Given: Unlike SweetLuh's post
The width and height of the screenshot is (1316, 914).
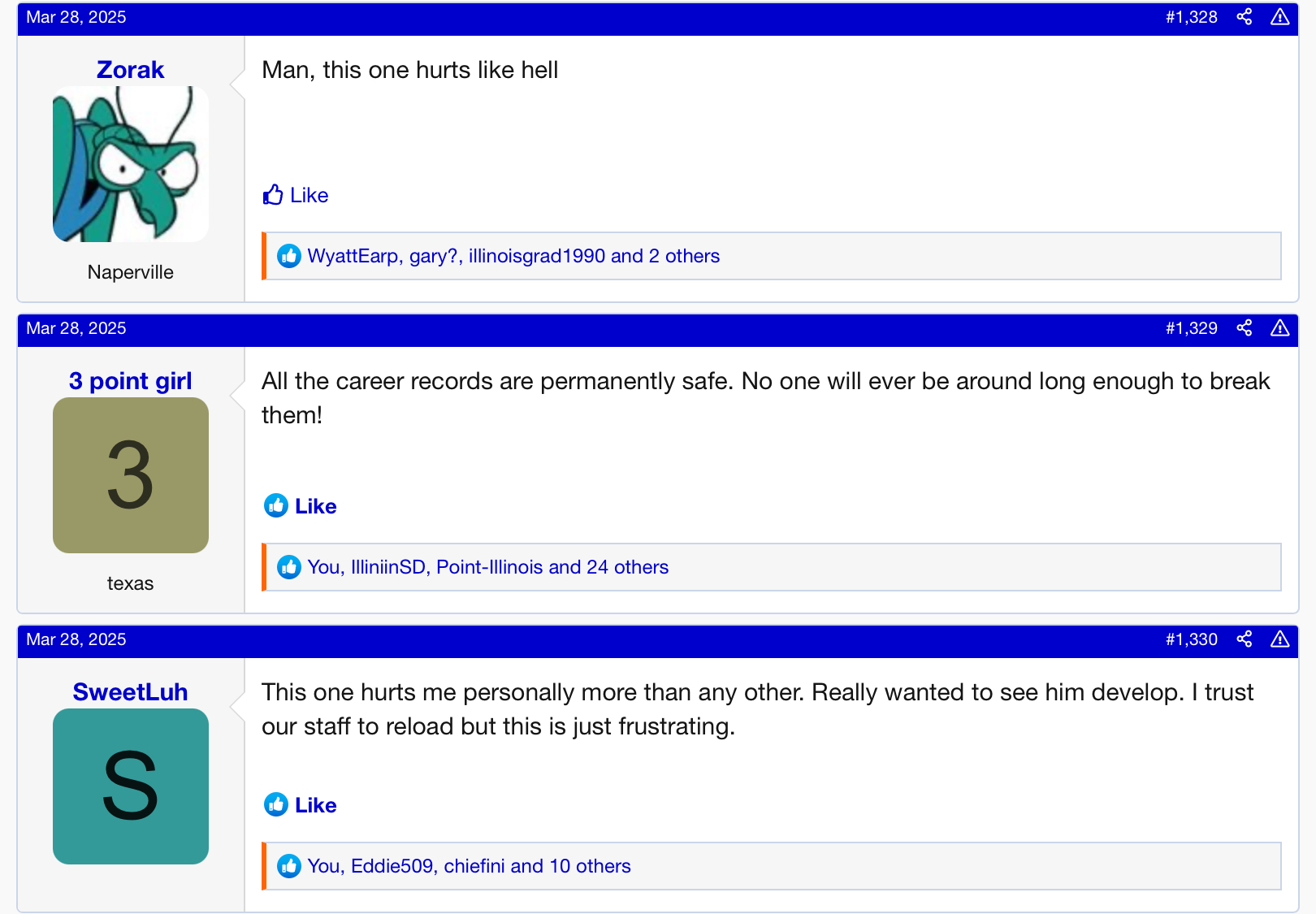Looking at the screenshot, I should click(301, 805).
